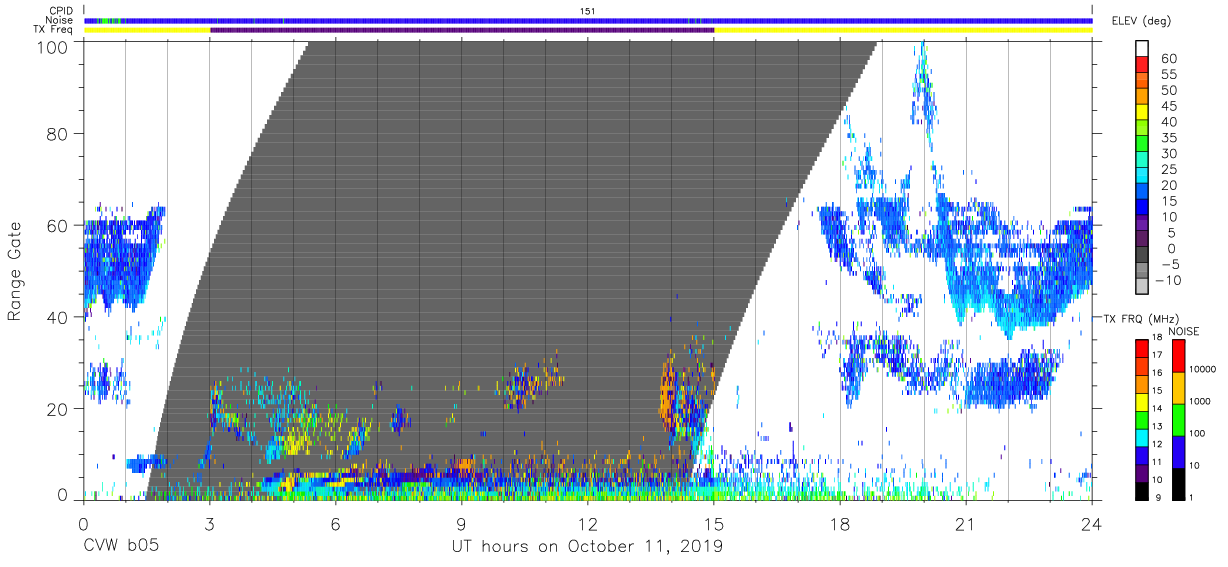Click the '100' tick on the Range Gate axis

click(55, 46)
